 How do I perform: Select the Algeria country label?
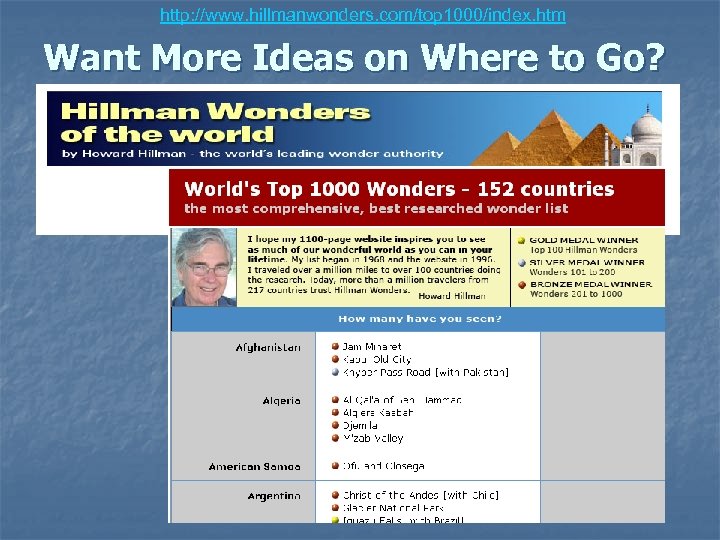point(281,401)
